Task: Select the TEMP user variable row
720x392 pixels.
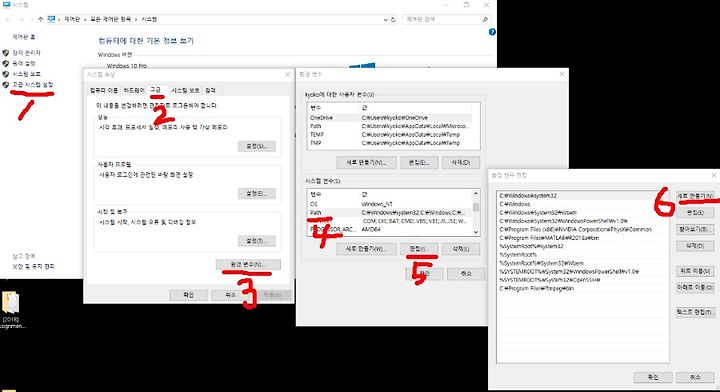Action: 390,134
